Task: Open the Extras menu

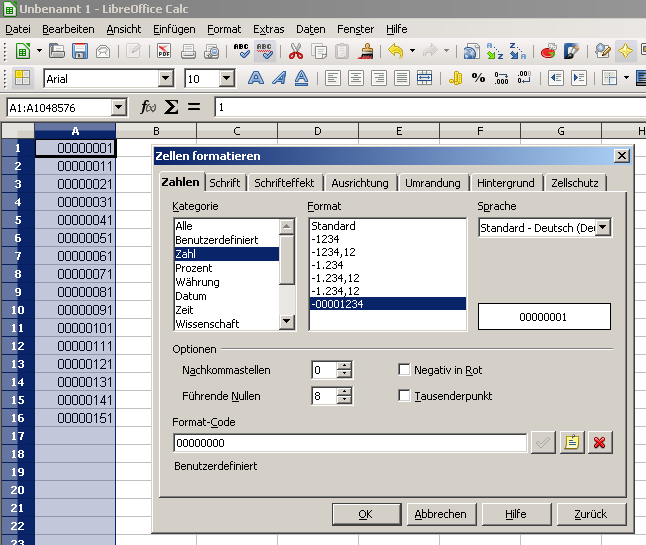Action: [x=269, y=29]
